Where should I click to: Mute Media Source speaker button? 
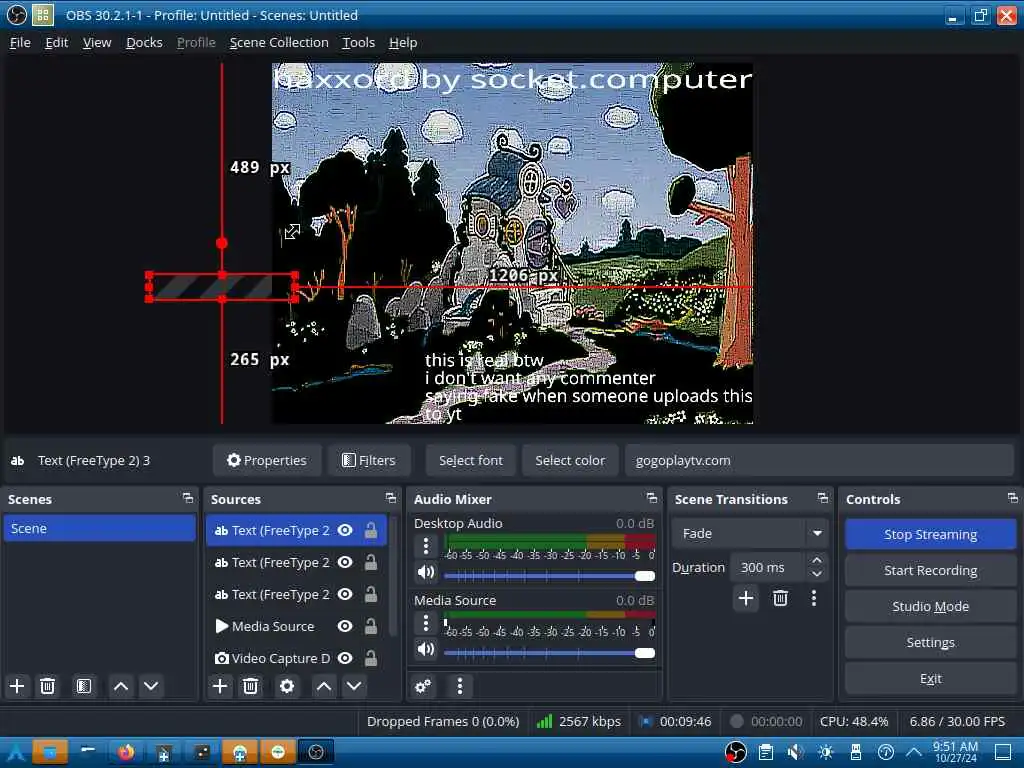tap(426, 649)
